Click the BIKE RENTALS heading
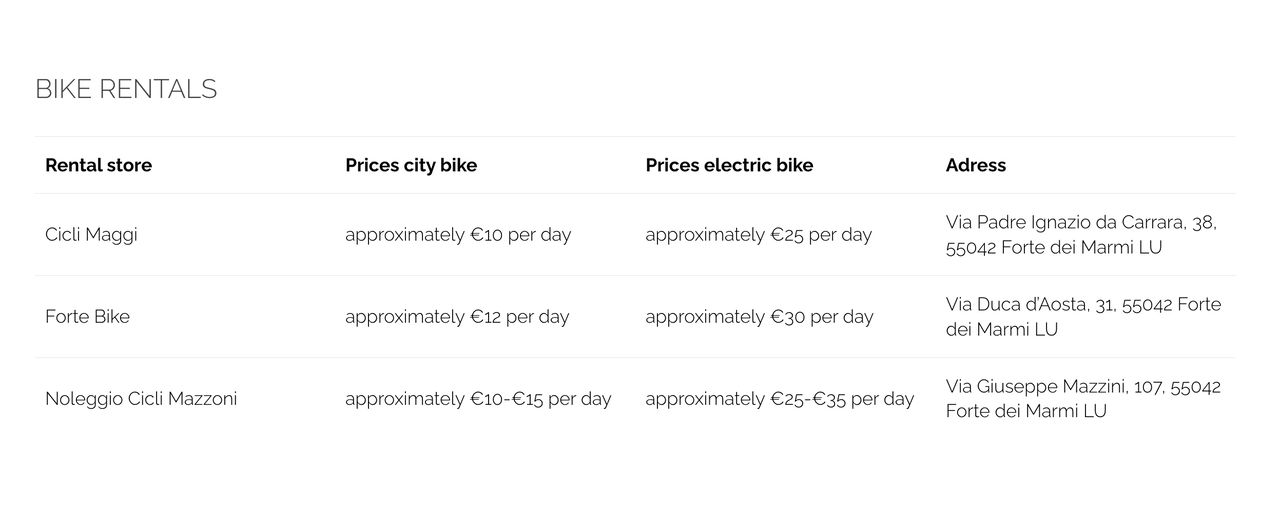1280x509 pixels. click(x=126, y=89)
